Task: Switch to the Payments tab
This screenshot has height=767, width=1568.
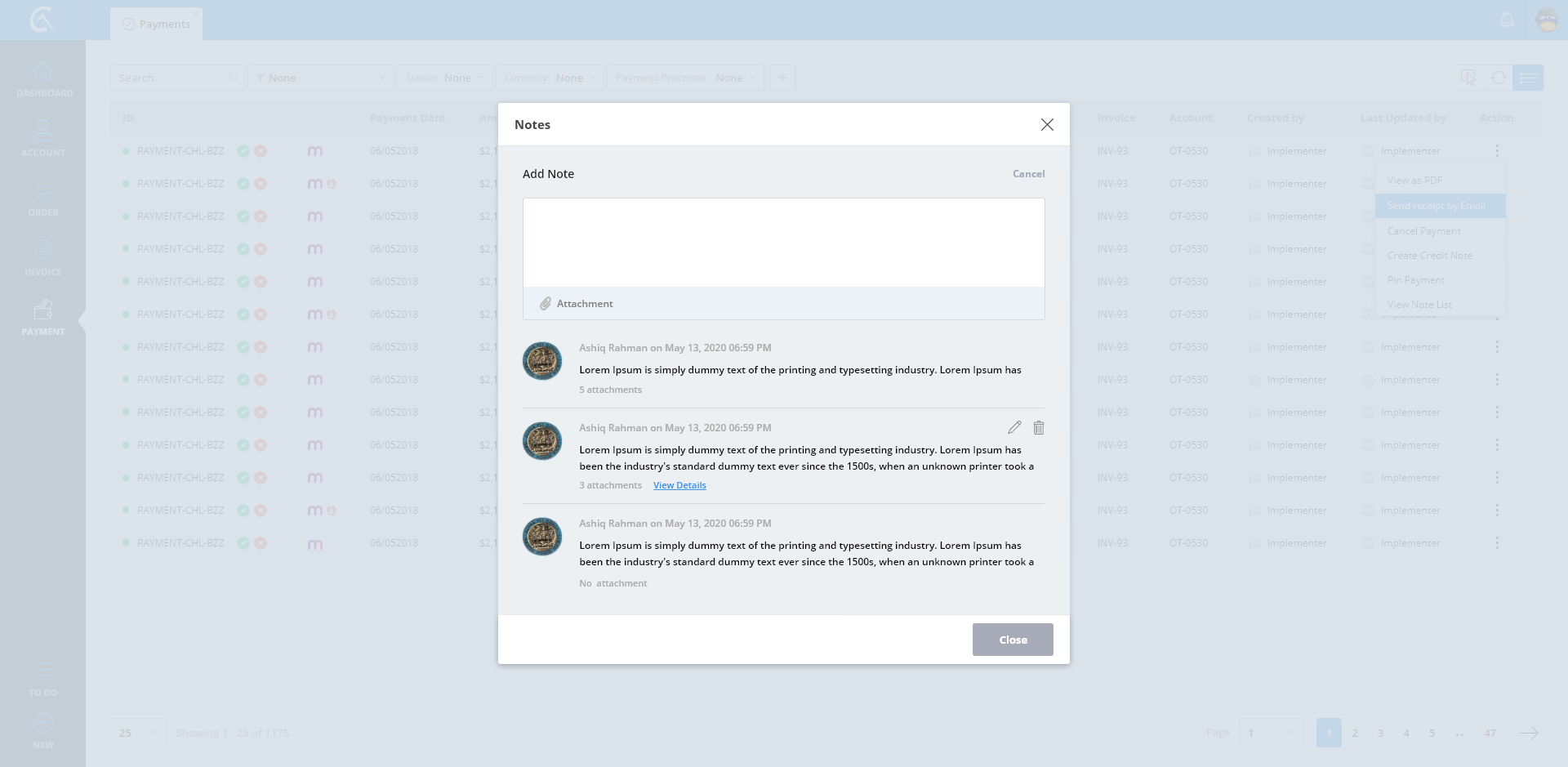Action: (x=157, y=24)
